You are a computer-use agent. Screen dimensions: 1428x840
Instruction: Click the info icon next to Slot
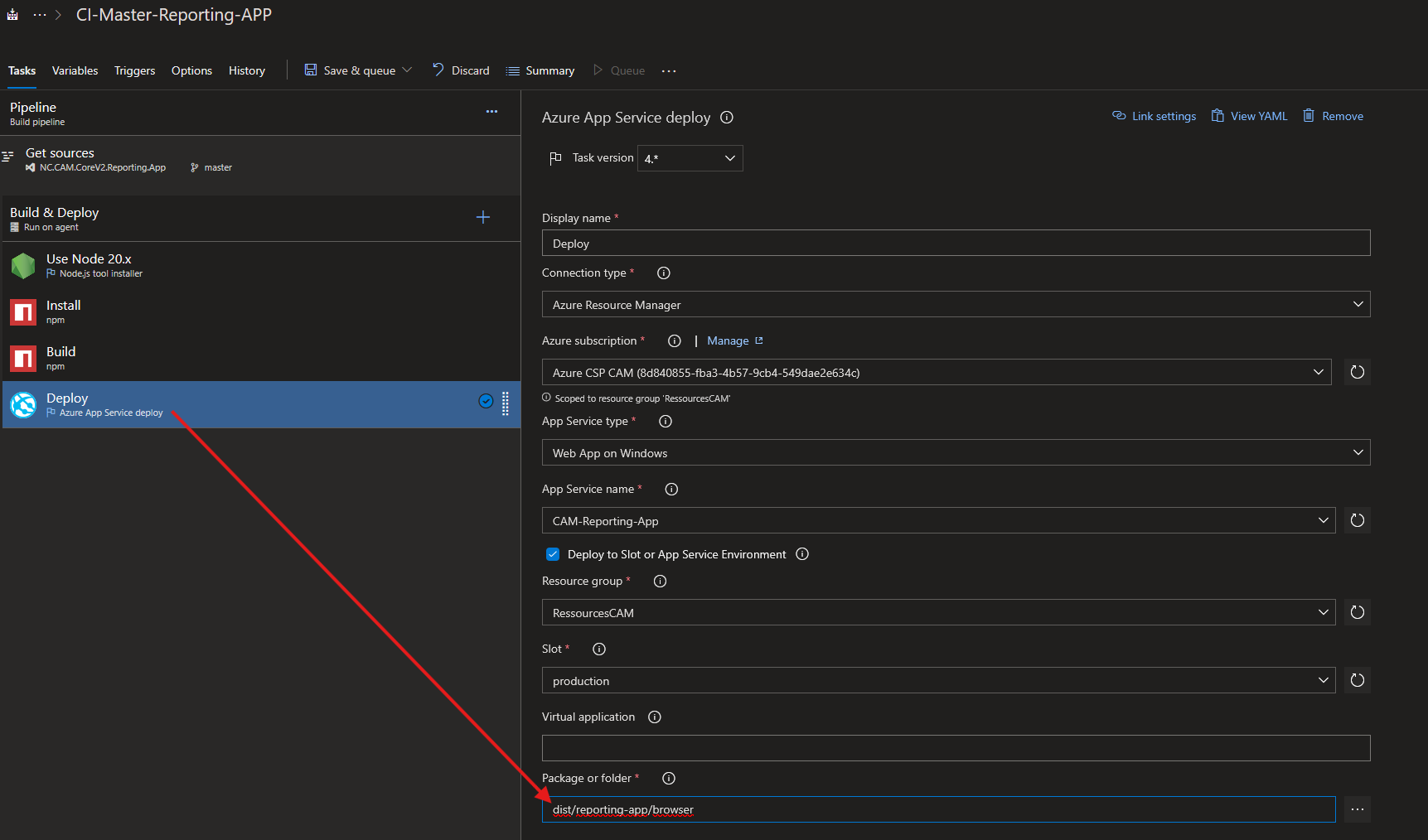(x=599, y=649)
